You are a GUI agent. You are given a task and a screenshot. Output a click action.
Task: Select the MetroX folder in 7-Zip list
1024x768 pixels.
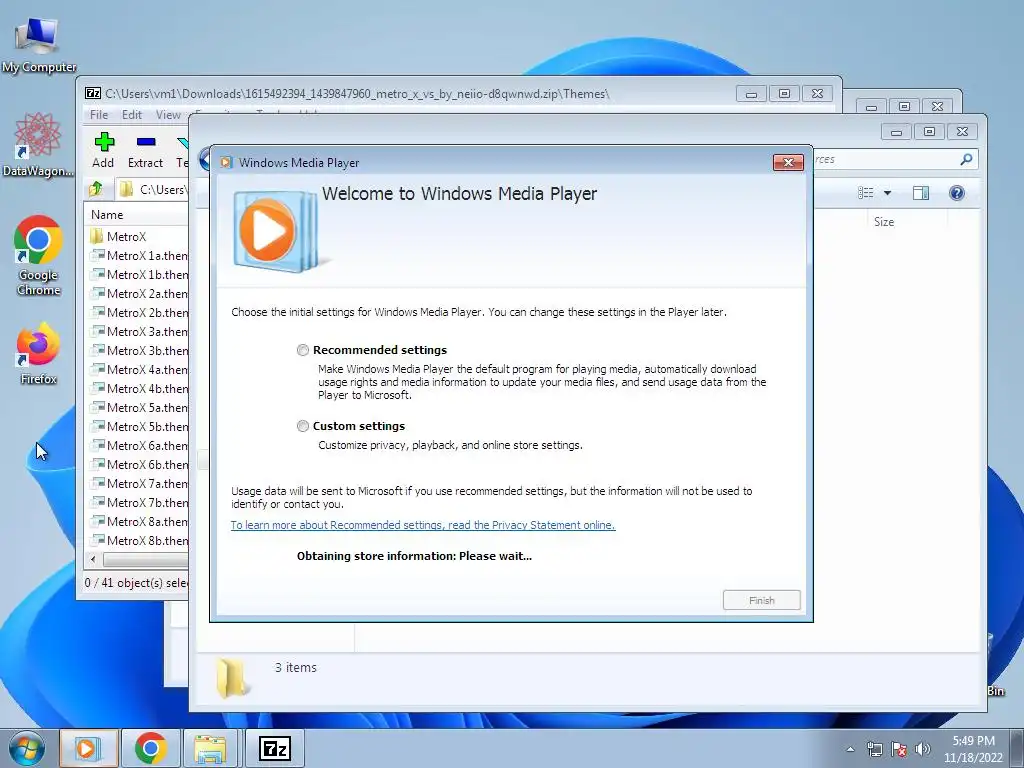tap(126, 236)
